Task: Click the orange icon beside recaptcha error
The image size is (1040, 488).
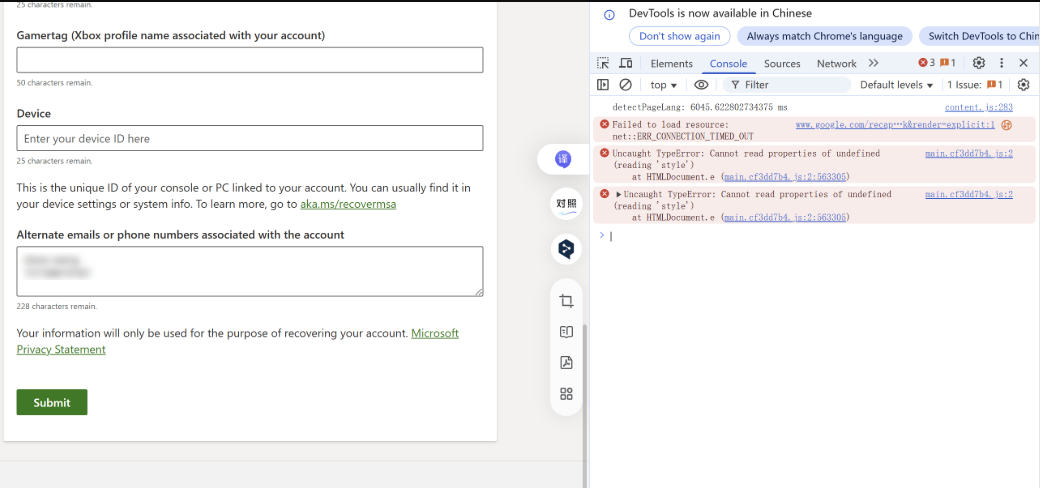Action: (1006, 125)
